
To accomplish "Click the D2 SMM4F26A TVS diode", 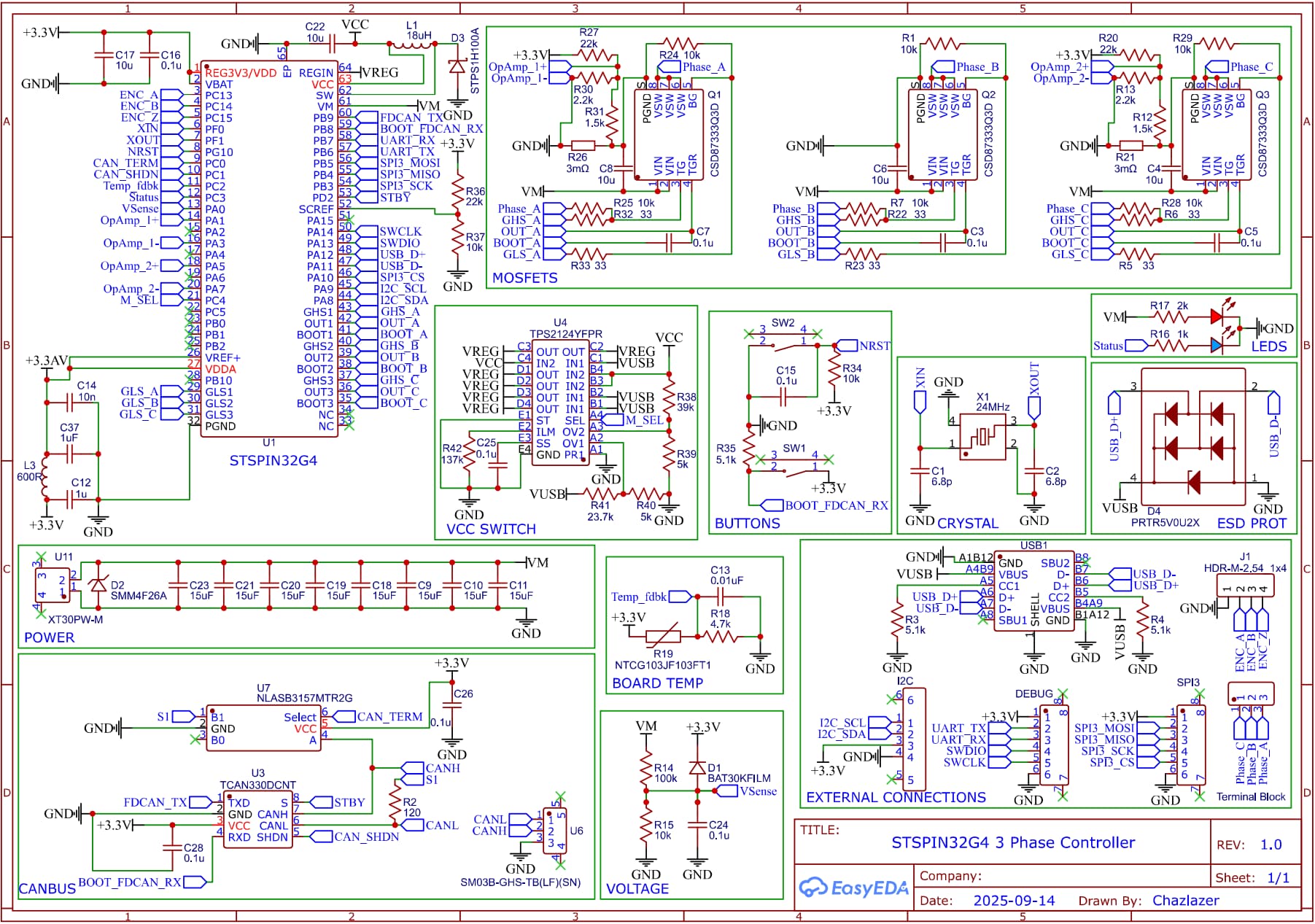I will pos(98,585).
